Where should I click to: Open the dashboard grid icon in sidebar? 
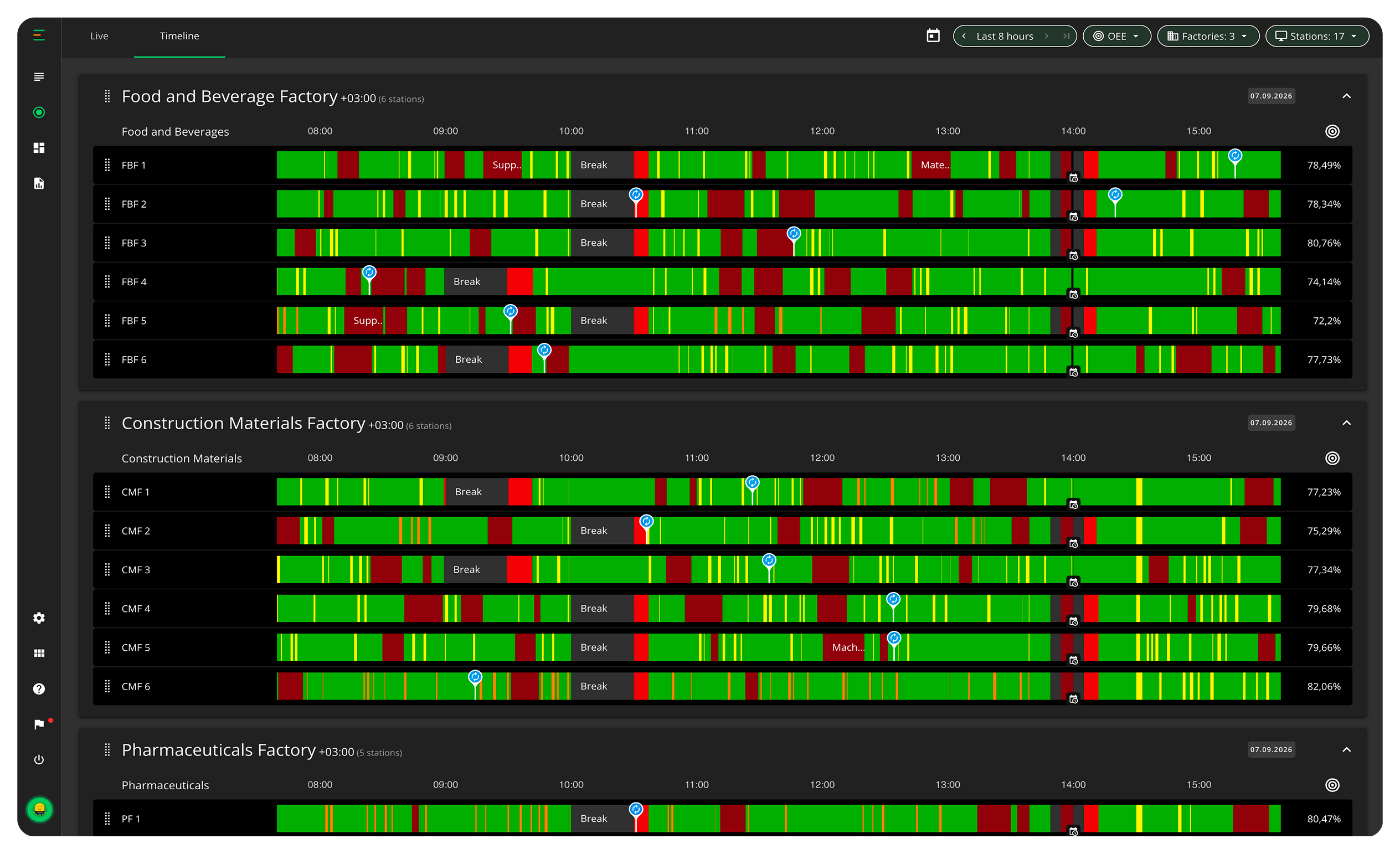coord(39,148)
